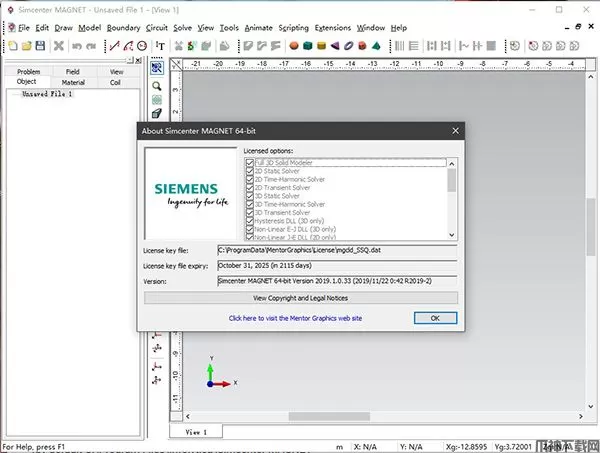Viewport: 600px width, 453px height.
Task: Select the Draw Line tool icon
Action: 114,46
